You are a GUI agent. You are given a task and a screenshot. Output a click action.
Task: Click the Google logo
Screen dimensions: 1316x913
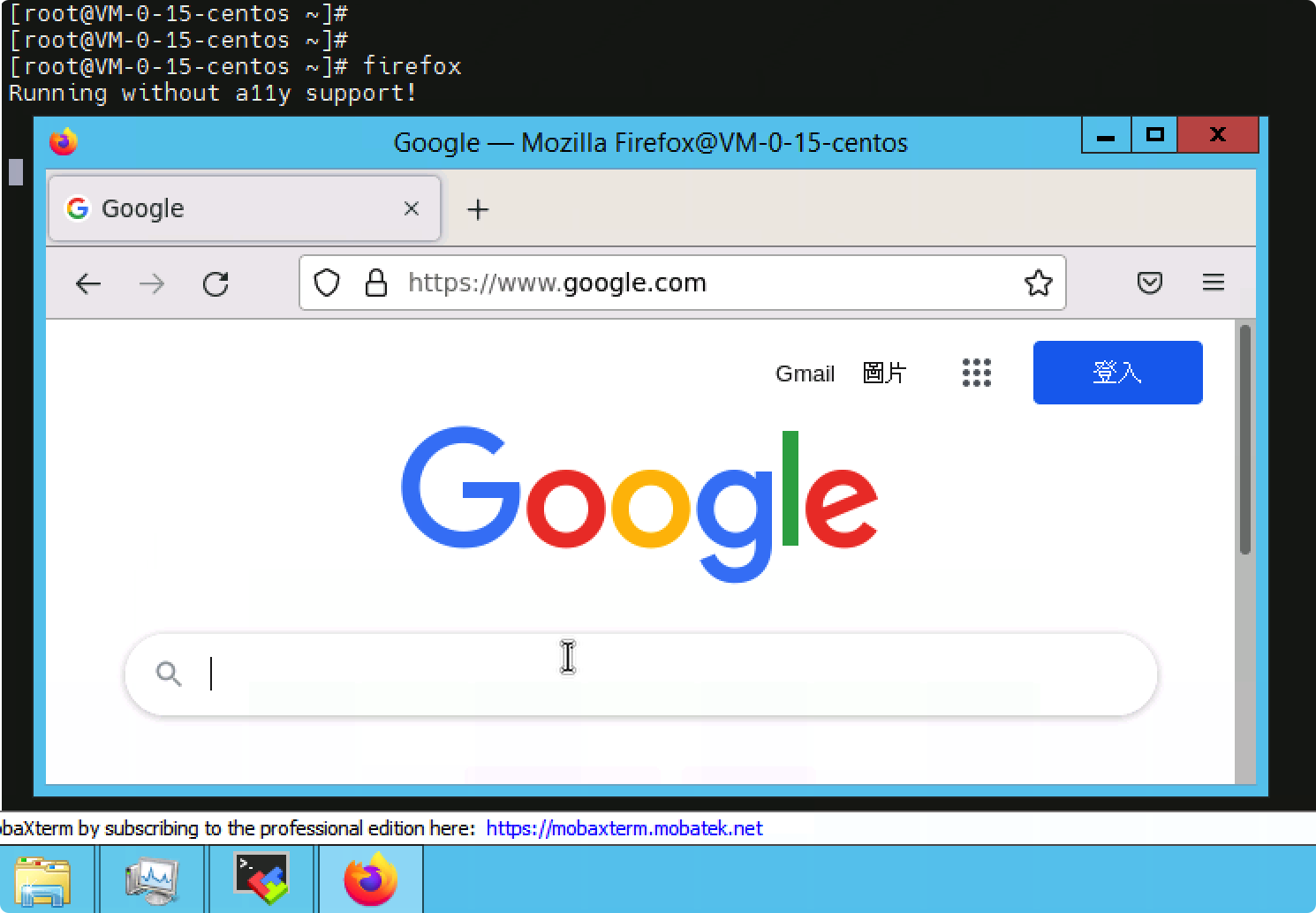(x=639, y=503)
